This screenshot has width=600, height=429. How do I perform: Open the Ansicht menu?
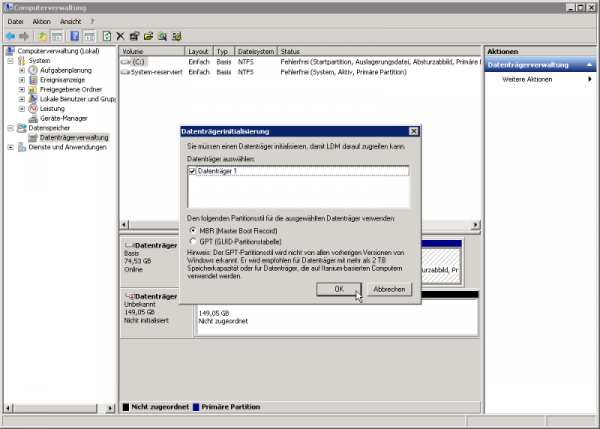coord(71,21)
